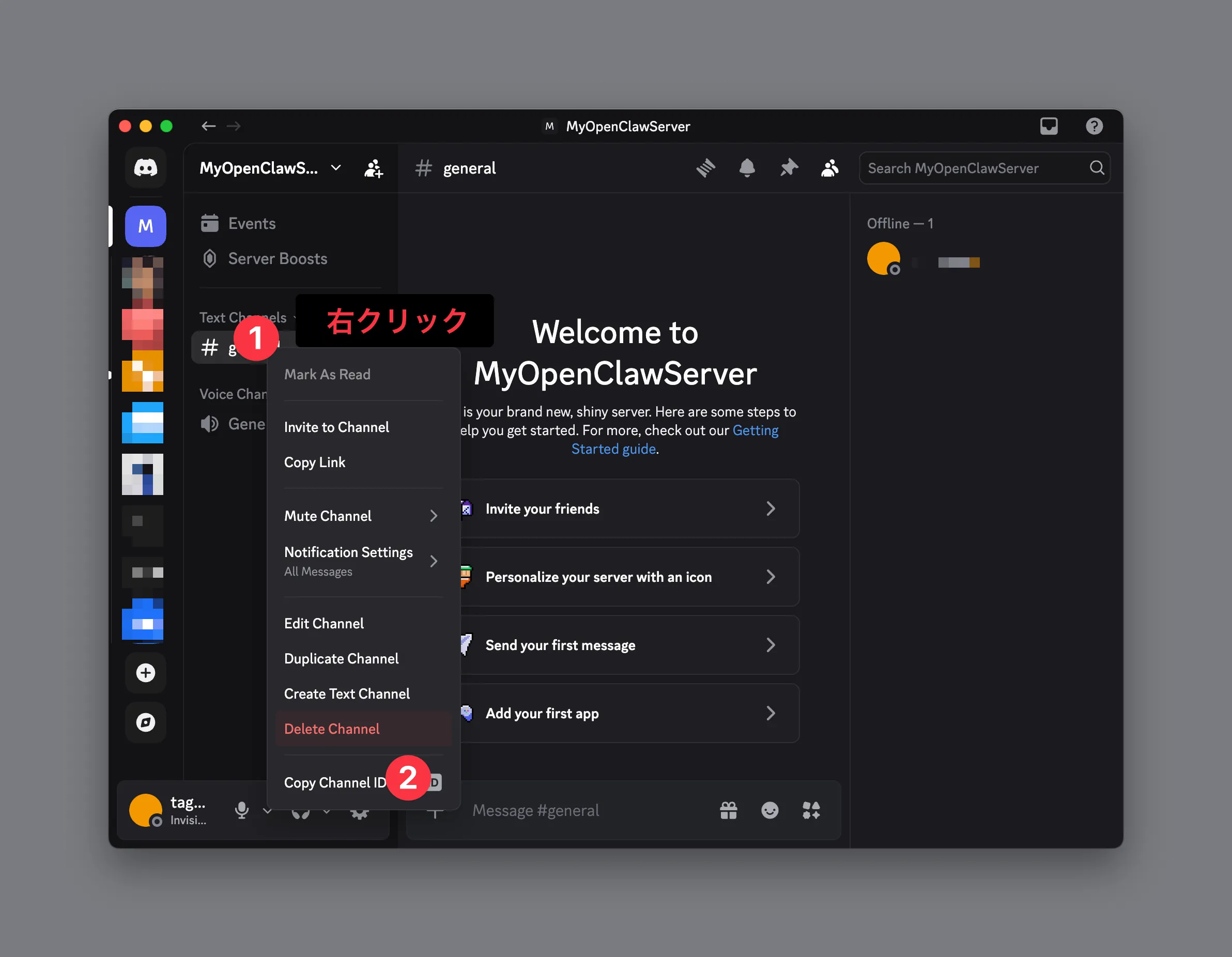The height and width of the screenshot is (957, 1232).
Task: Choose Copy Link in context menu
Action: 315,462
